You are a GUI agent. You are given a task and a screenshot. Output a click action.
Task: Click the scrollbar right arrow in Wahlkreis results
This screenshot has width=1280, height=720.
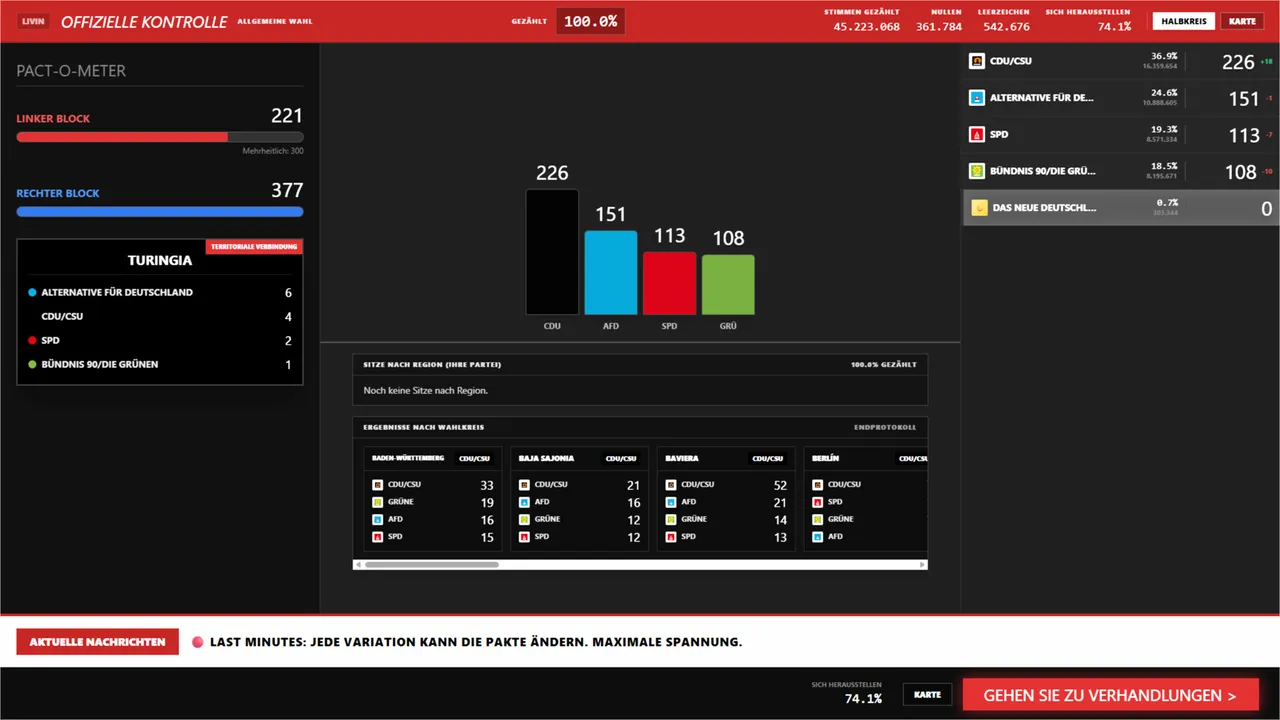point(922,565)
